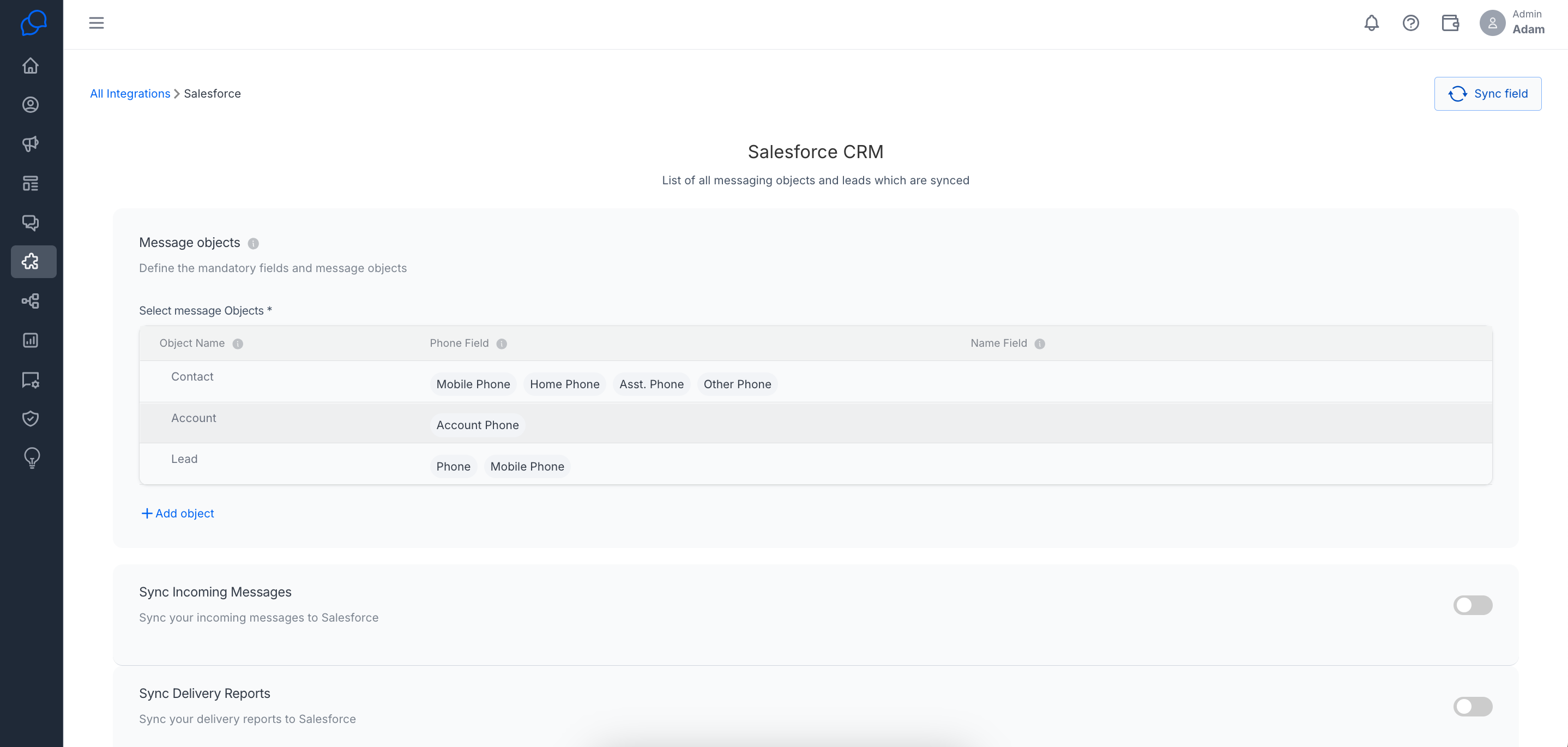Screen dimensions: 1568x747
Task: Open notifications bell
Action: 1371,23
